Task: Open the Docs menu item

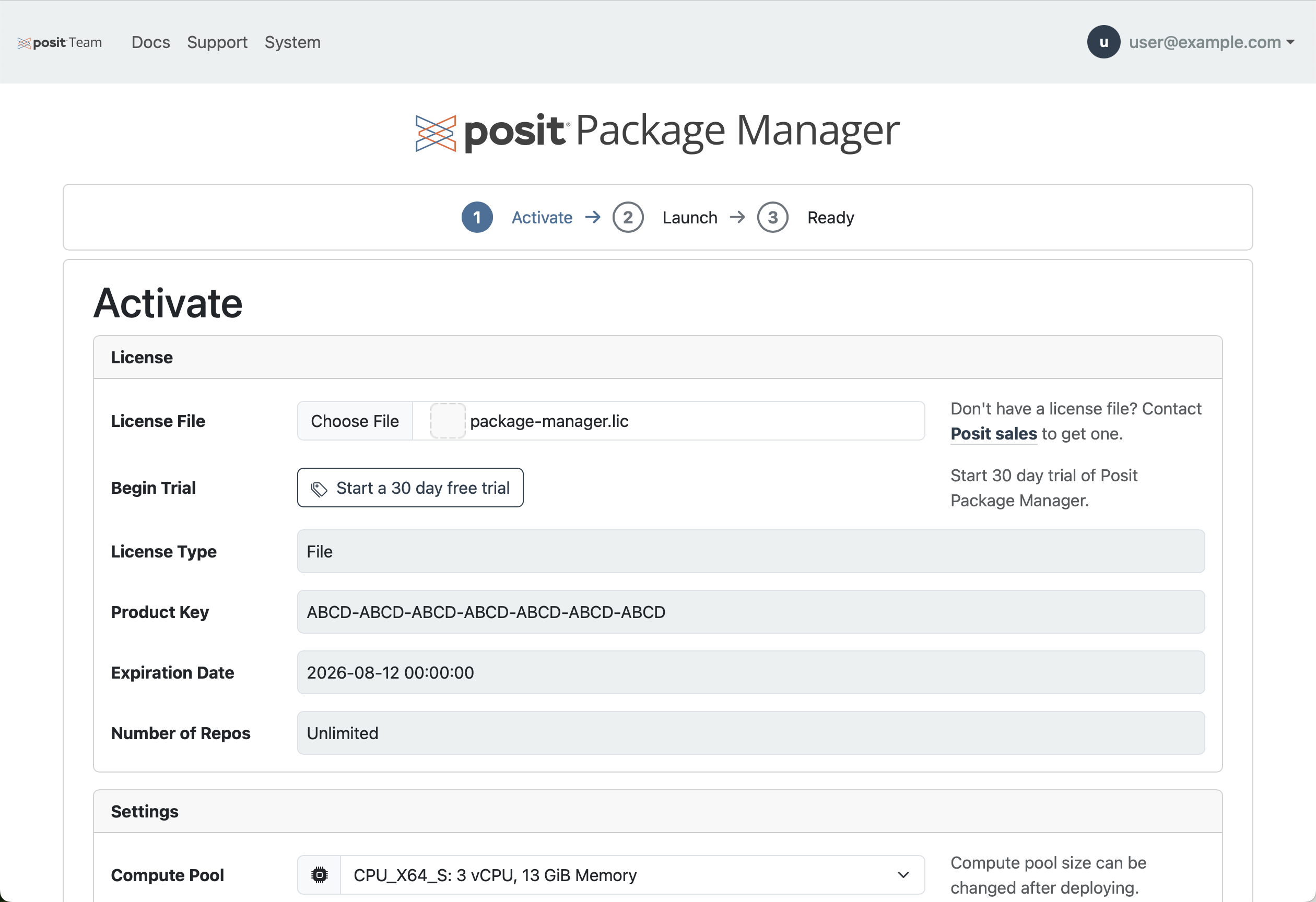Action: click(x=150, y=42)
